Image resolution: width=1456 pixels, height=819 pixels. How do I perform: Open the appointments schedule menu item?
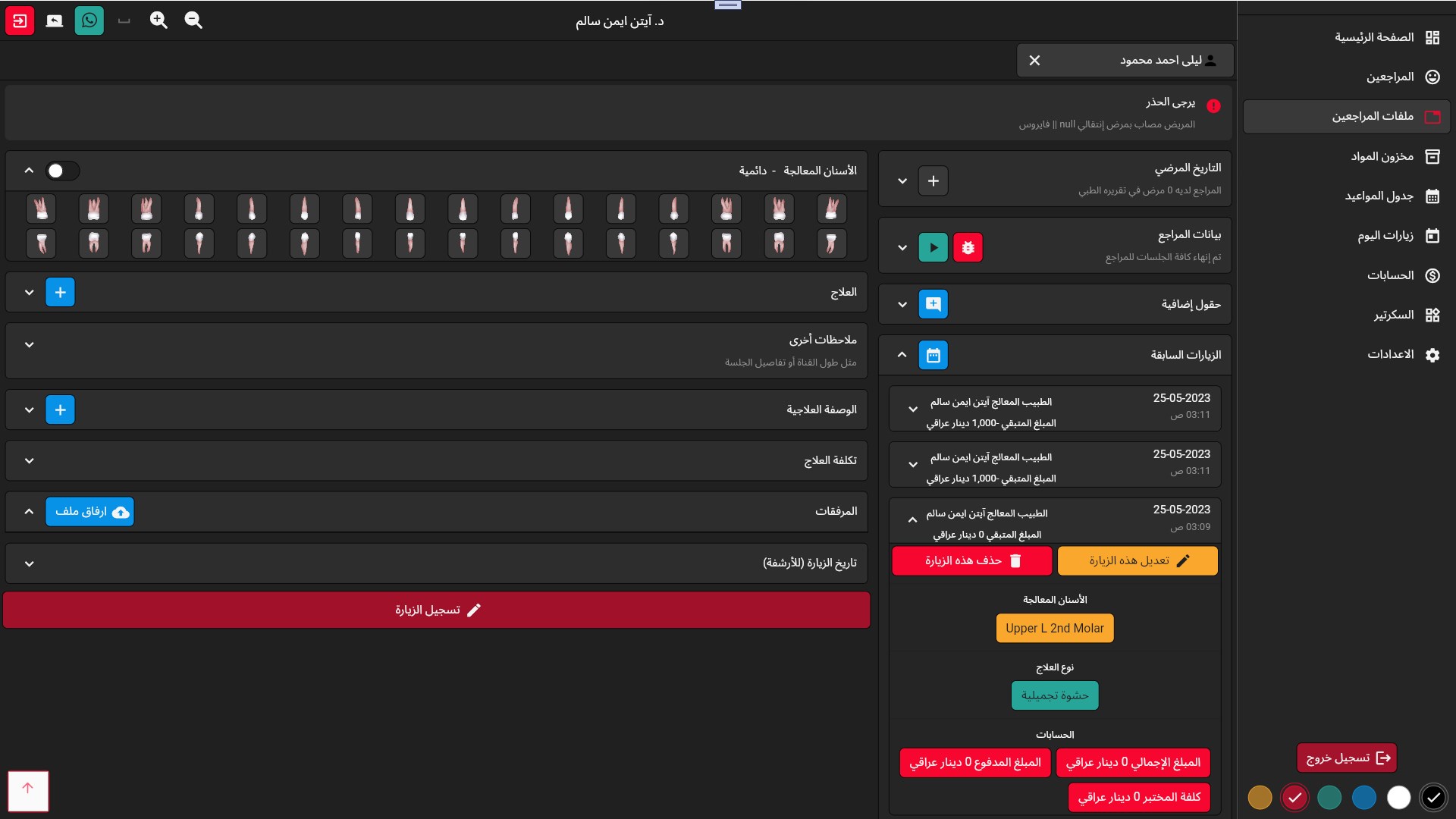pyautogui.click(x=1379, y=196)
